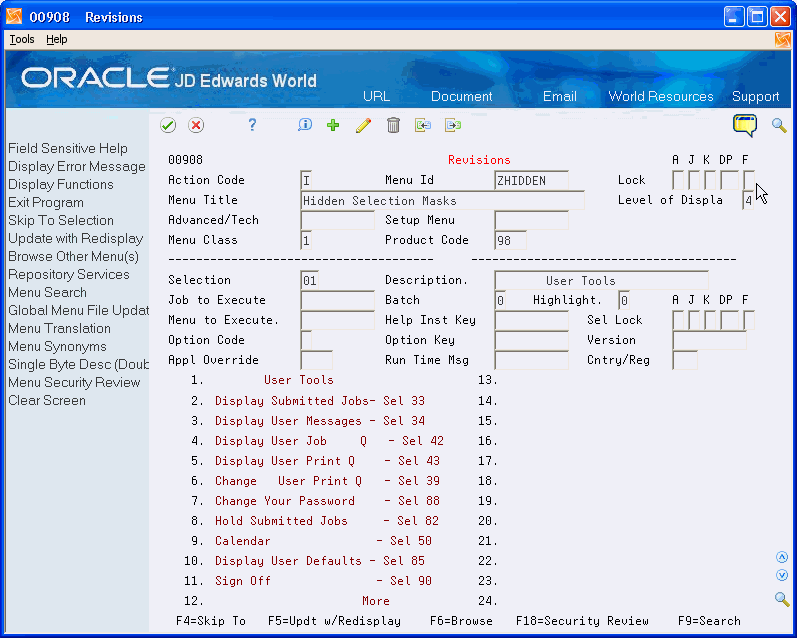Open the Tools menu
Viewport: 797px width, 638px height.
click(22, 39)
